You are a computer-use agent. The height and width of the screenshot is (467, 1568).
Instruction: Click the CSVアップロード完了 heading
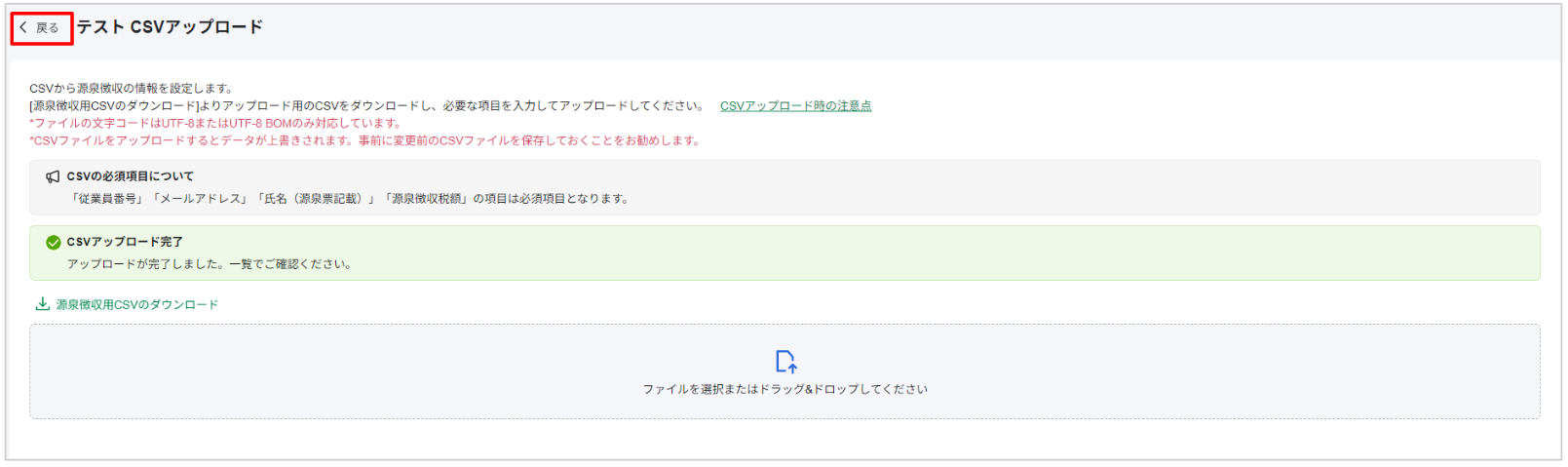click(124, 242)
